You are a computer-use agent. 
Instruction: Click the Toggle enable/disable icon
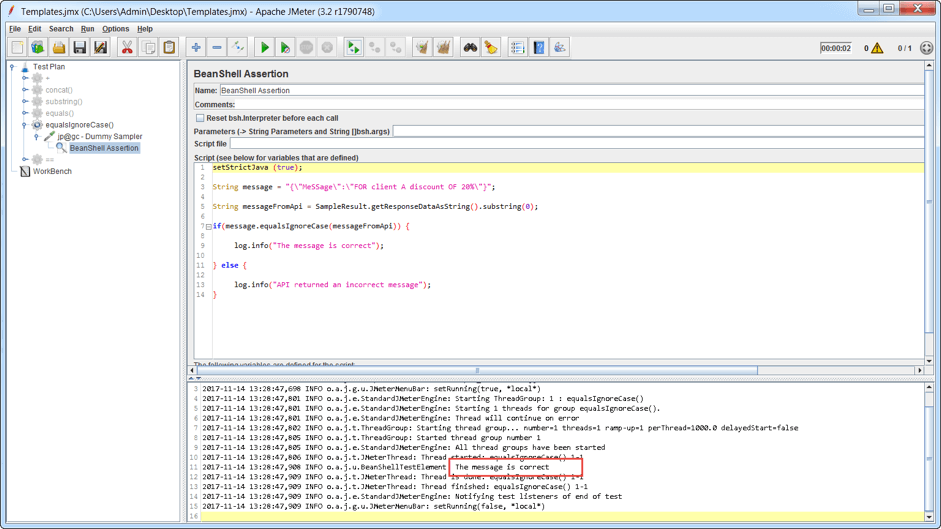(x=238, y=47)
